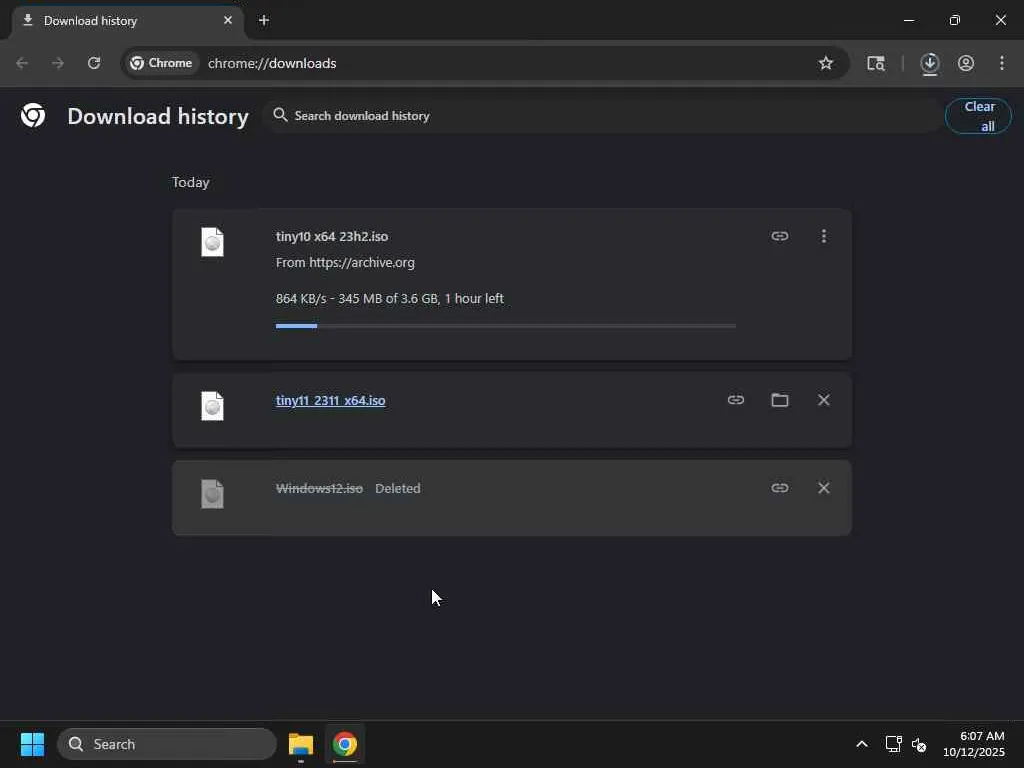Open the Windows Start menu
Image resolution: width=1024 pixels, height=768 pixels.
pyautogui.click(x=32, y=744)
